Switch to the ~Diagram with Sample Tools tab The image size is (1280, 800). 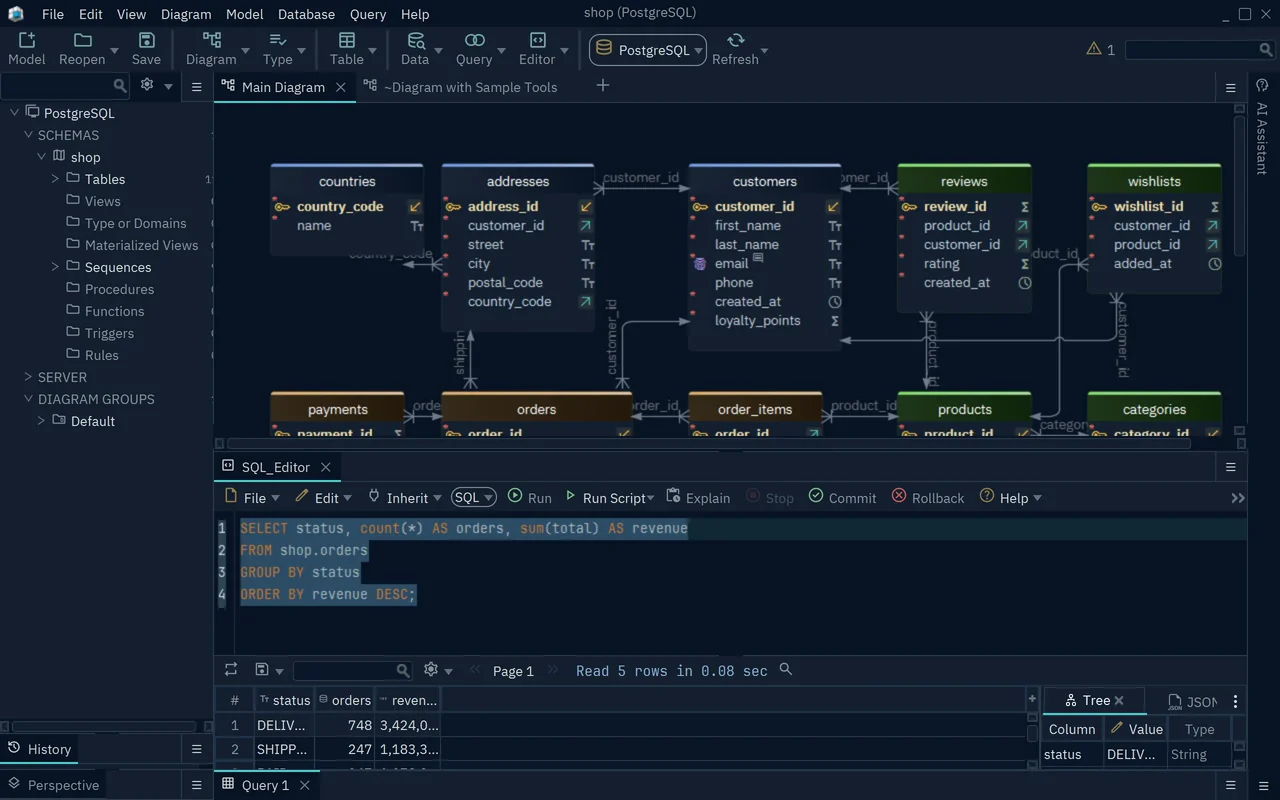pyautogui.click(x=460, y=87)
